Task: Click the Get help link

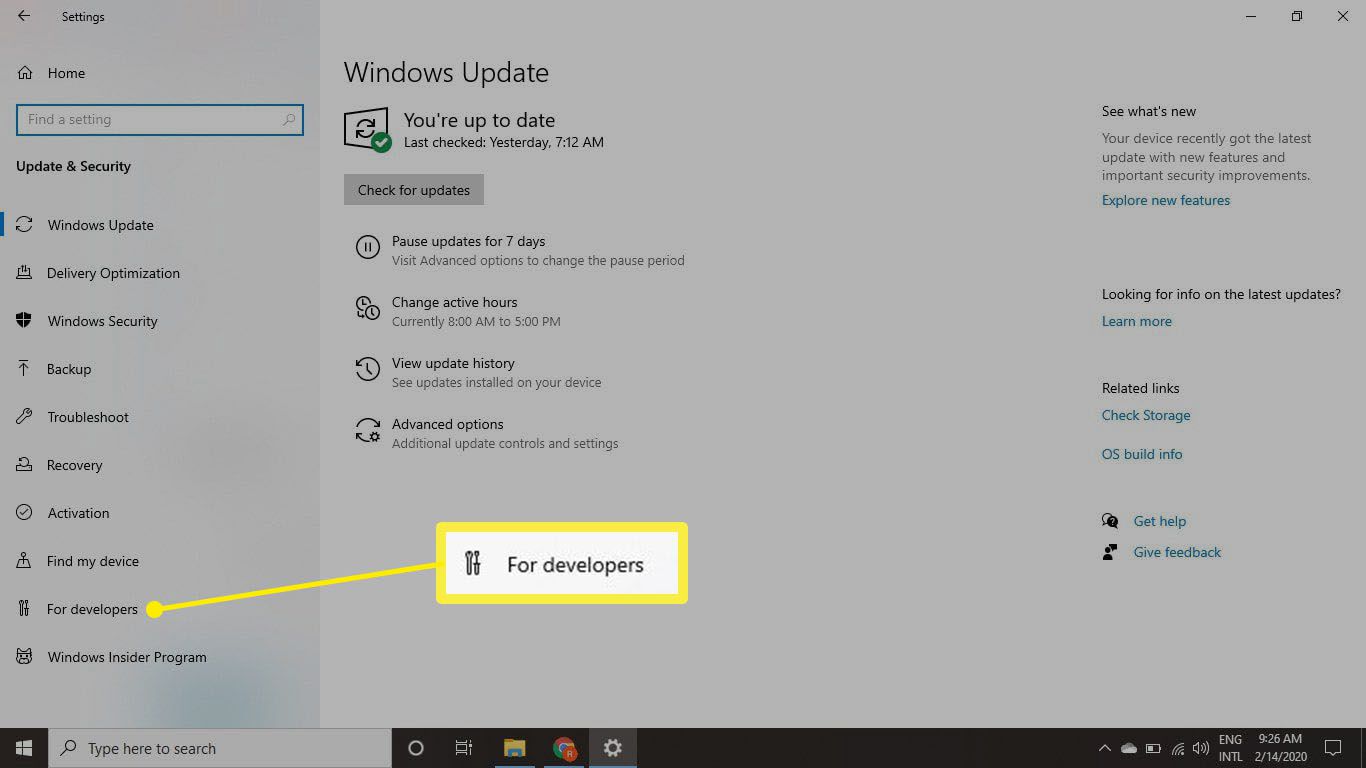Action: pos(1160,521)
